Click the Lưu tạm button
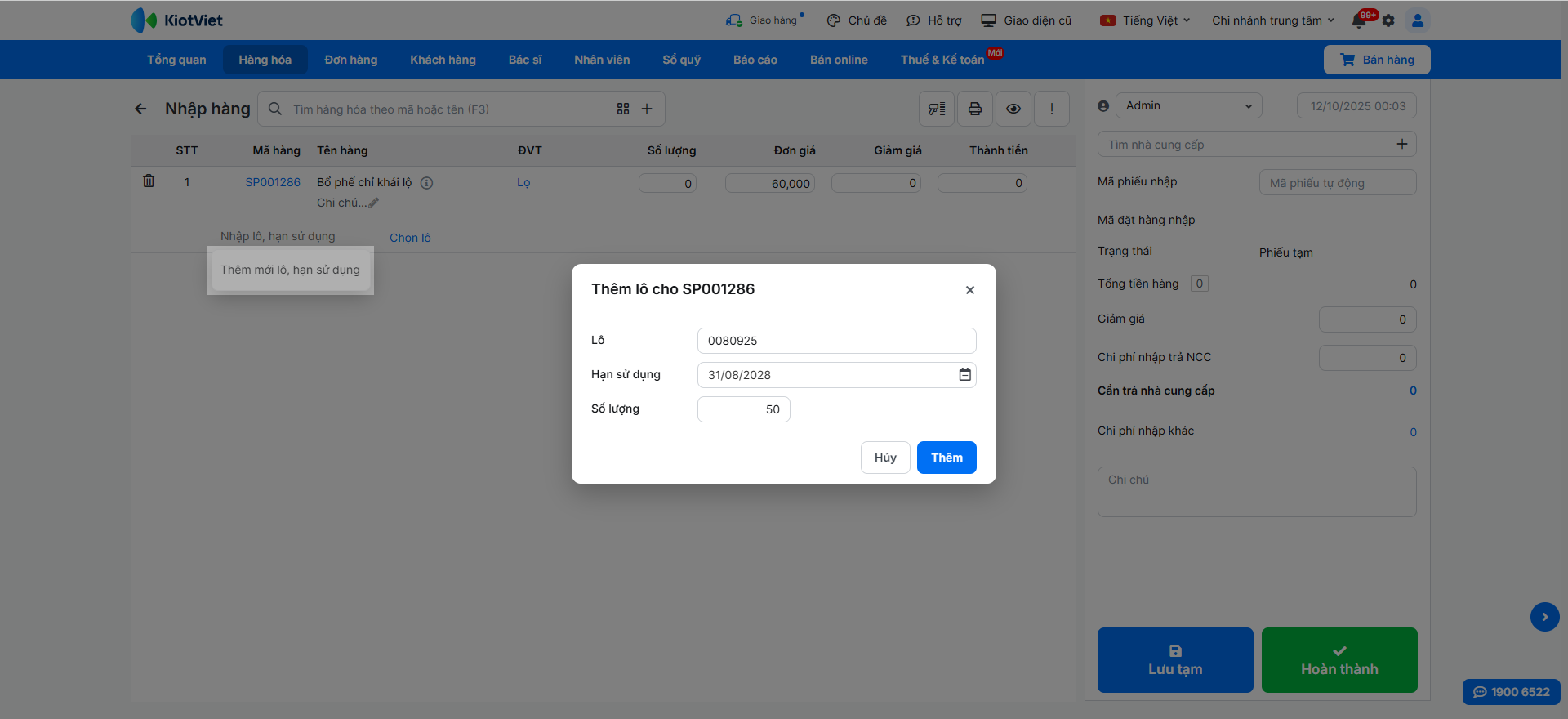1568x719 pixels. pos(1175,660)
